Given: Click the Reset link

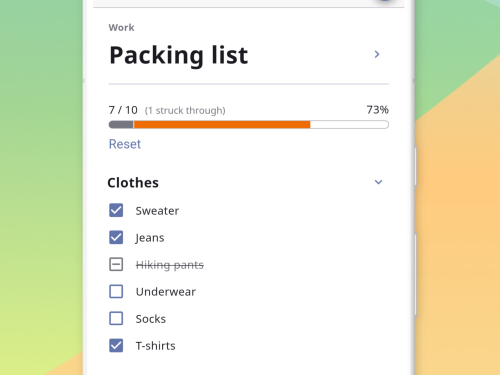Looking at the screenshot, I should tap(125, 144).
